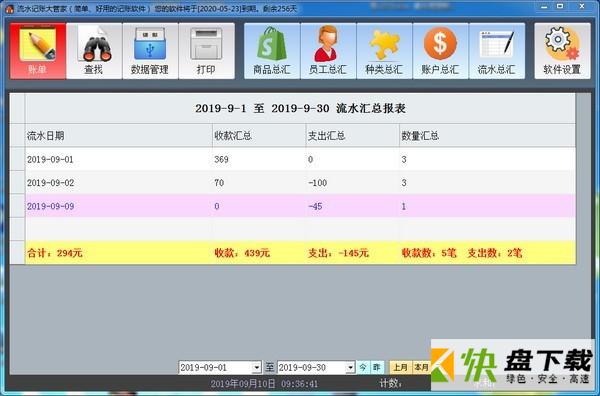Select the 流水日期 column header
This screenshot has width=600, height=396.
click(119, 135)
